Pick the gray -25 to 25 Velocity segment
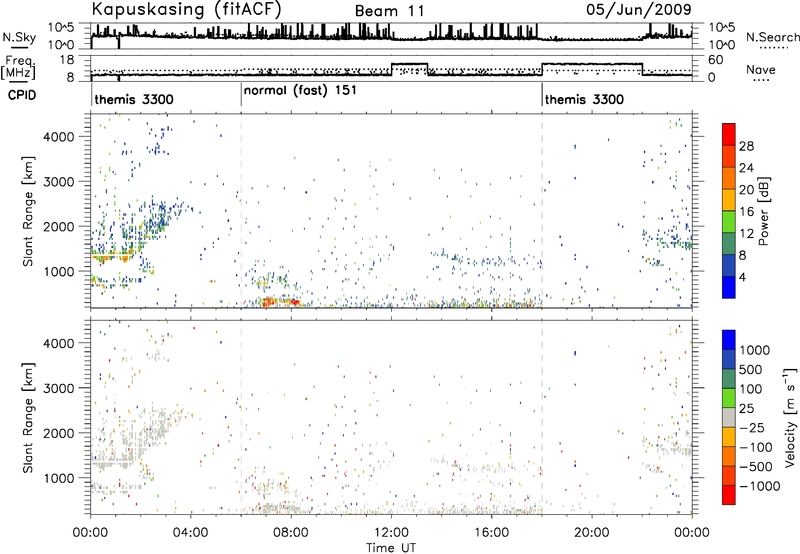The width and height of the screenshot is (800, 554). point(729,417)
